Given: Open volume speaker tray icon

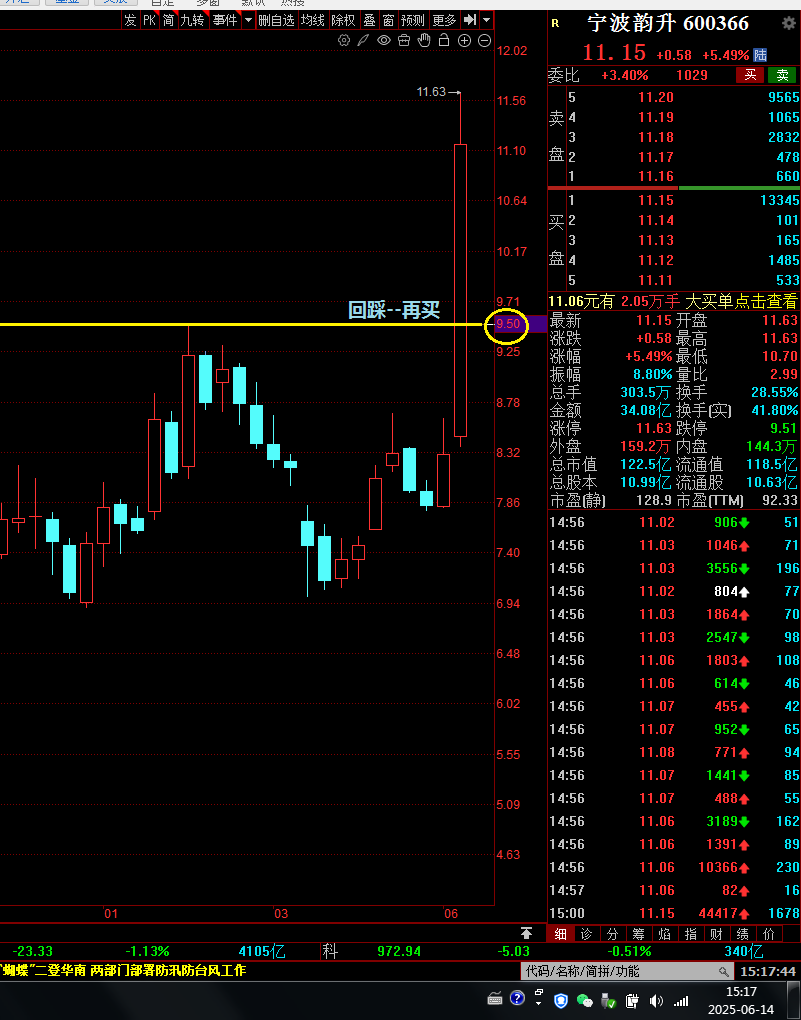Looking at the screenshot, I should (656, 1000).
